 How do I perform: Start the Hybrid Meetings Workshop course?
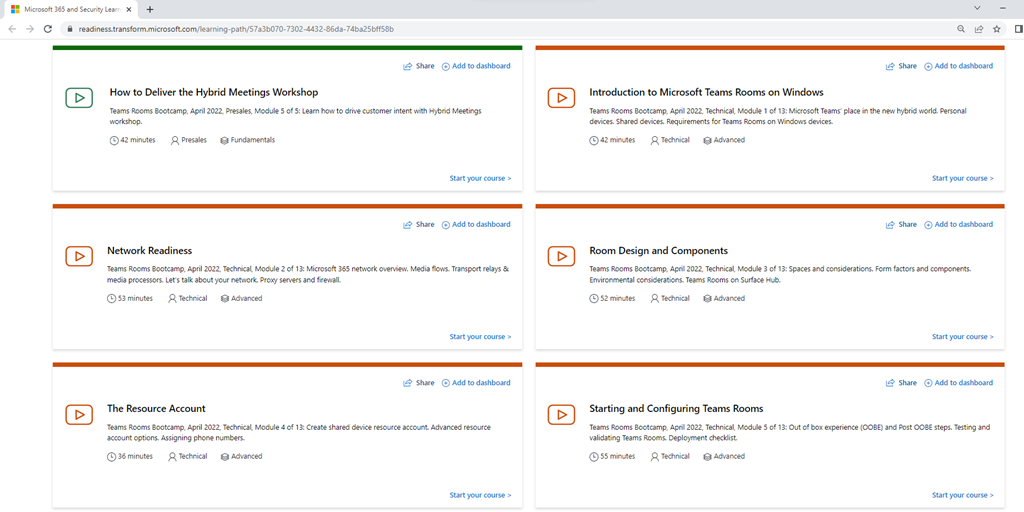(480, 178)
